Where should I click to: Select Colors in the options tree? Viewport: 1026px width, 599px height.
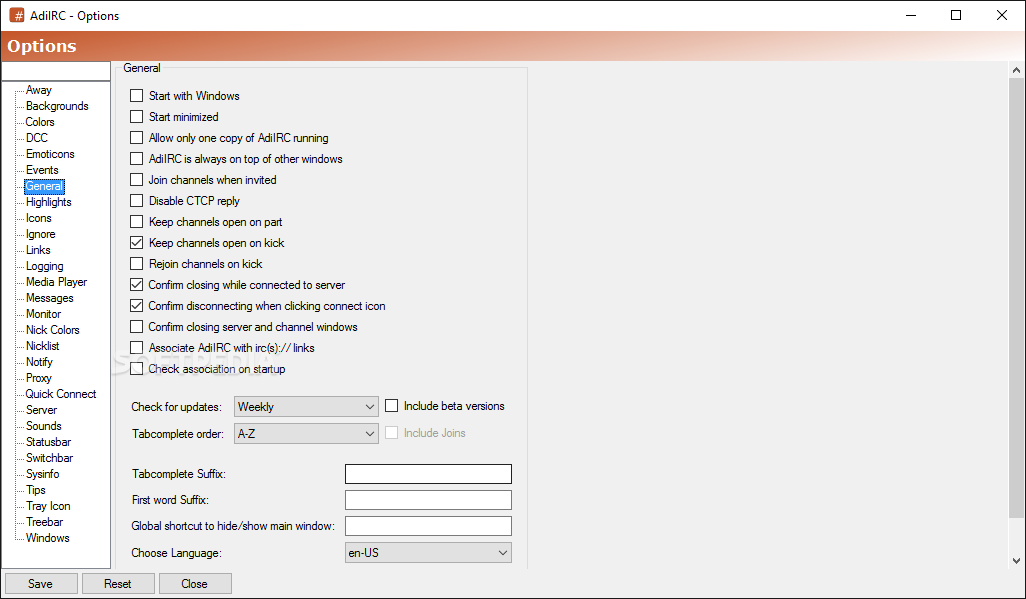[x=40, y=122]
